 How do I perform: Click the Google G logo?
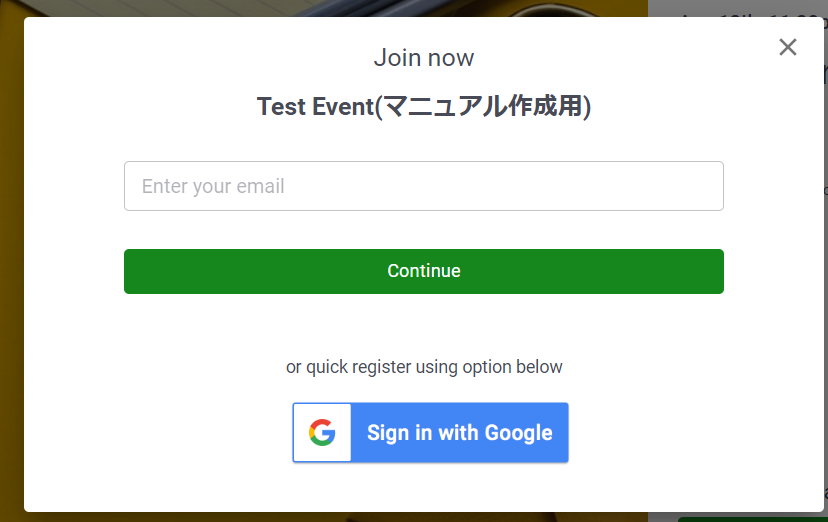pyautogui.click(x=322, y=432)
